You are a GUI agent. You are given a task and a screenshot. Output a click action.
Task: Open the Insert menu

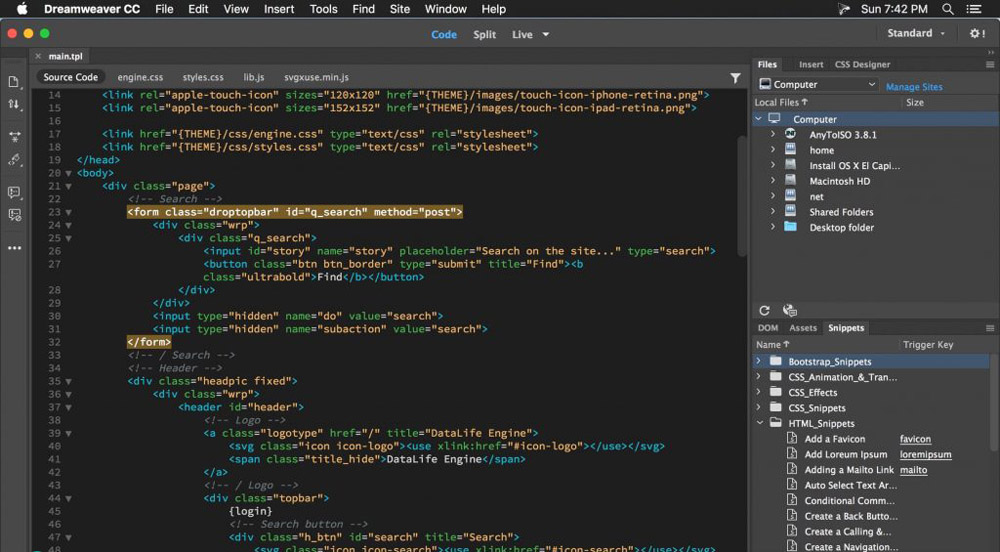tap(279, 9)
